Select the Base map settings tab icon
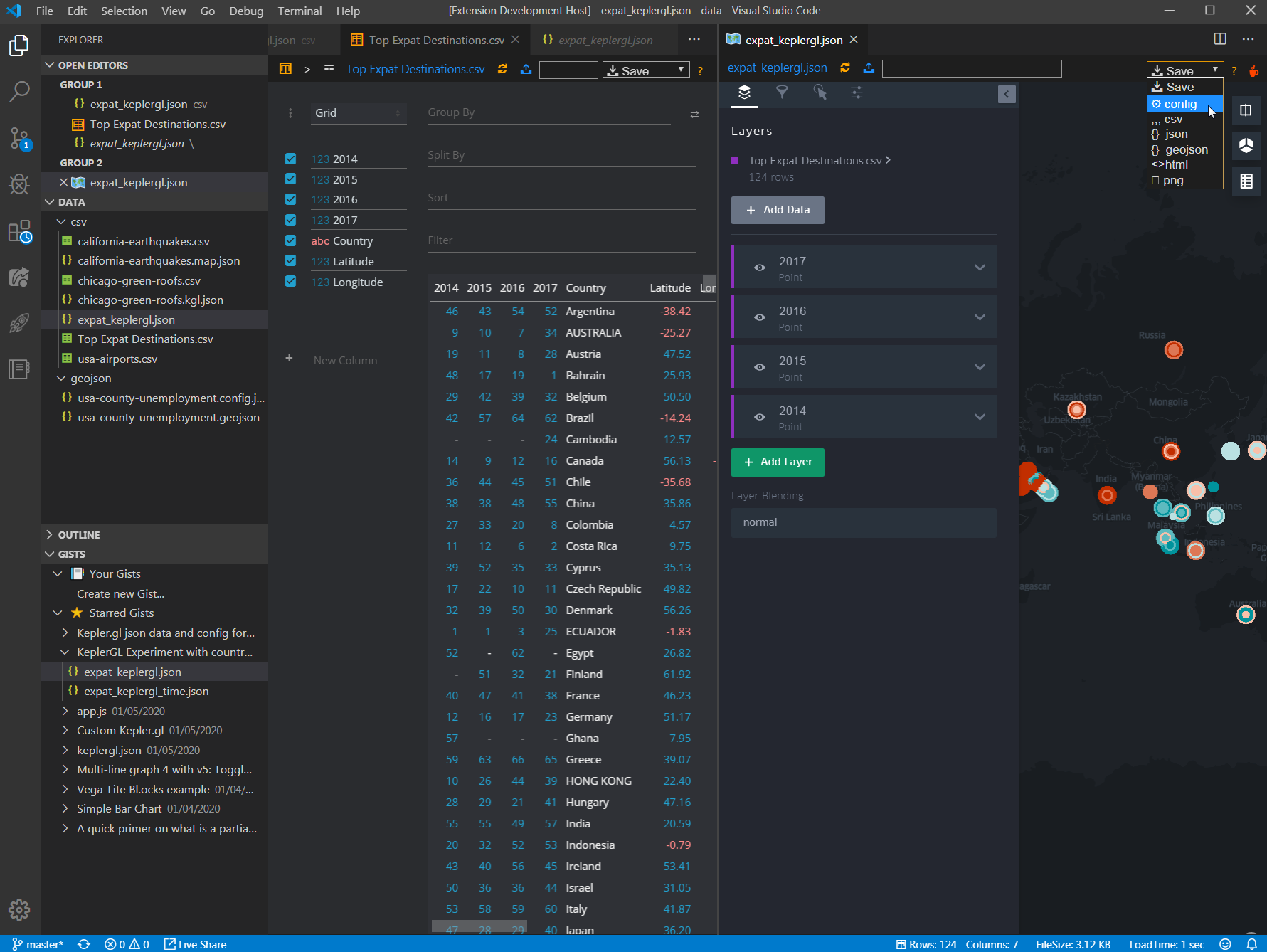1267x952 pixels. click(x=857, y=92)
